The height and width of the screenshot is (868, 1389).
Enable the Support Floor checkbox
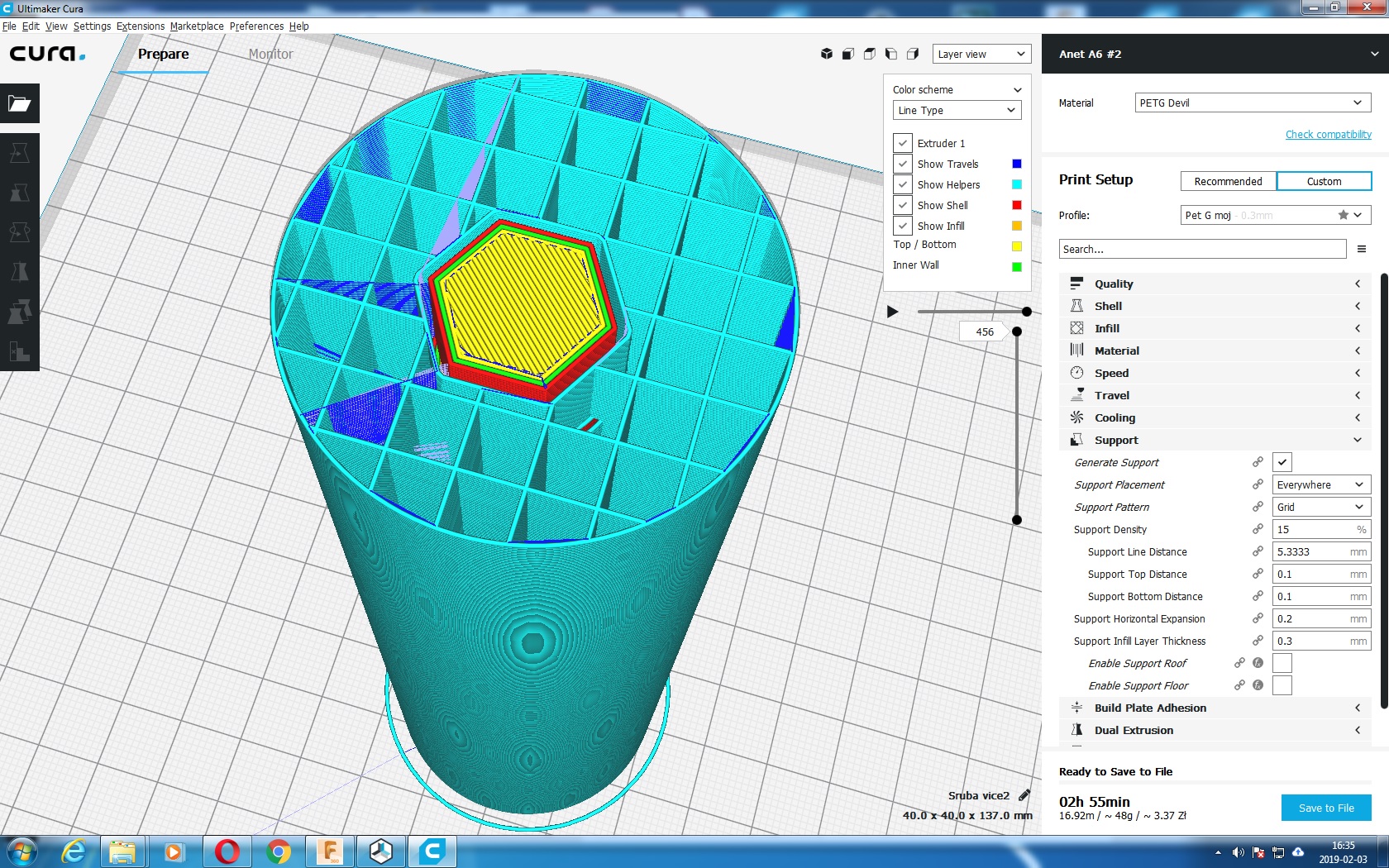point(1282,685)
